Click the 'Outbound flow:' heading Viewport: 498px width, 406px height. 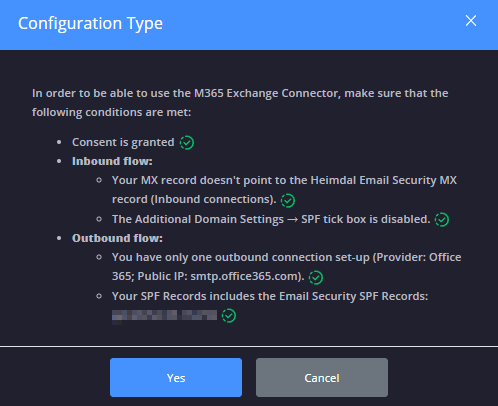117,238
